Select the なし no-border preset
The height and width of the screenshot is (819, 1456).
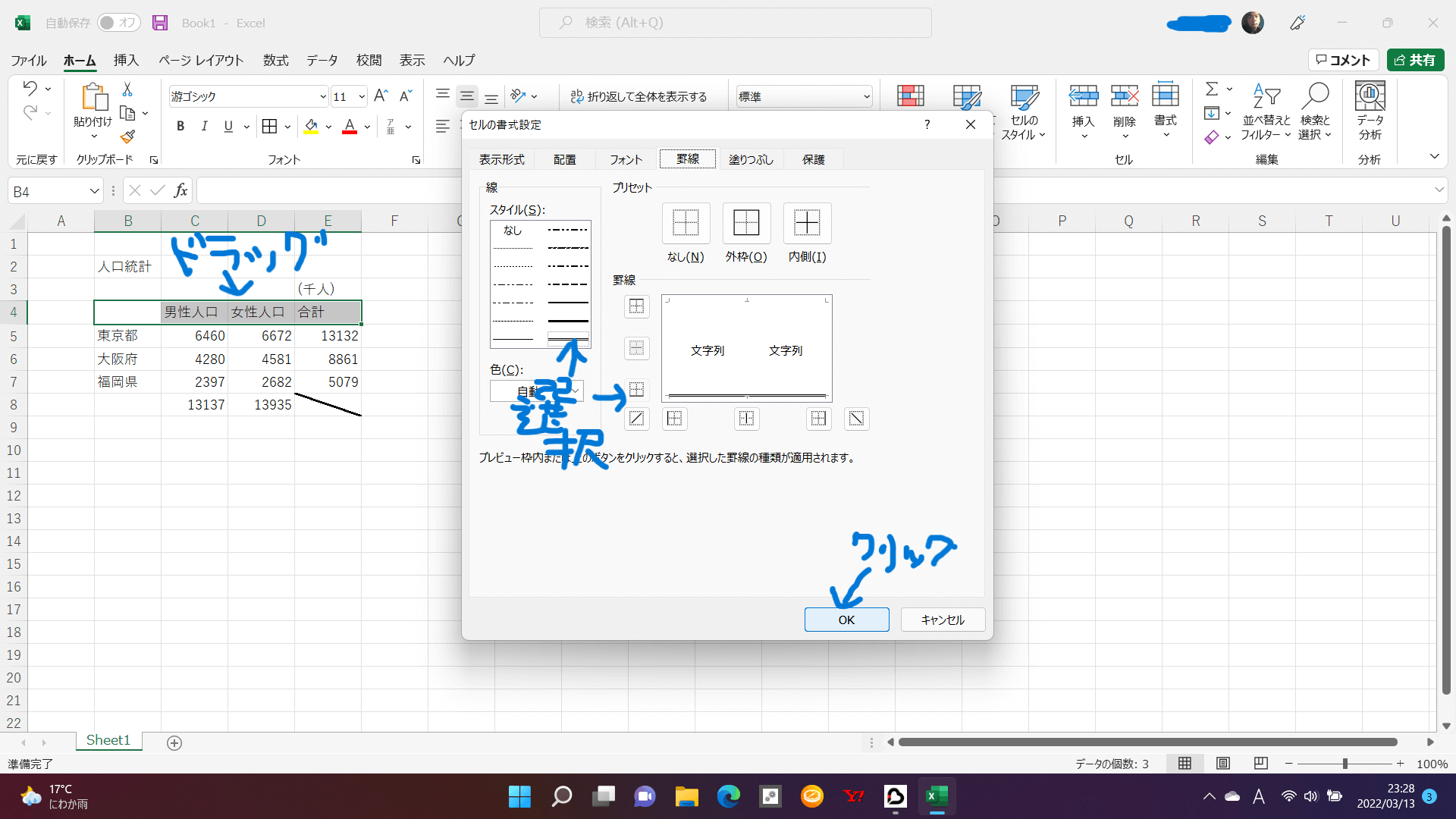pyautogui.click(x=686, y=223)
